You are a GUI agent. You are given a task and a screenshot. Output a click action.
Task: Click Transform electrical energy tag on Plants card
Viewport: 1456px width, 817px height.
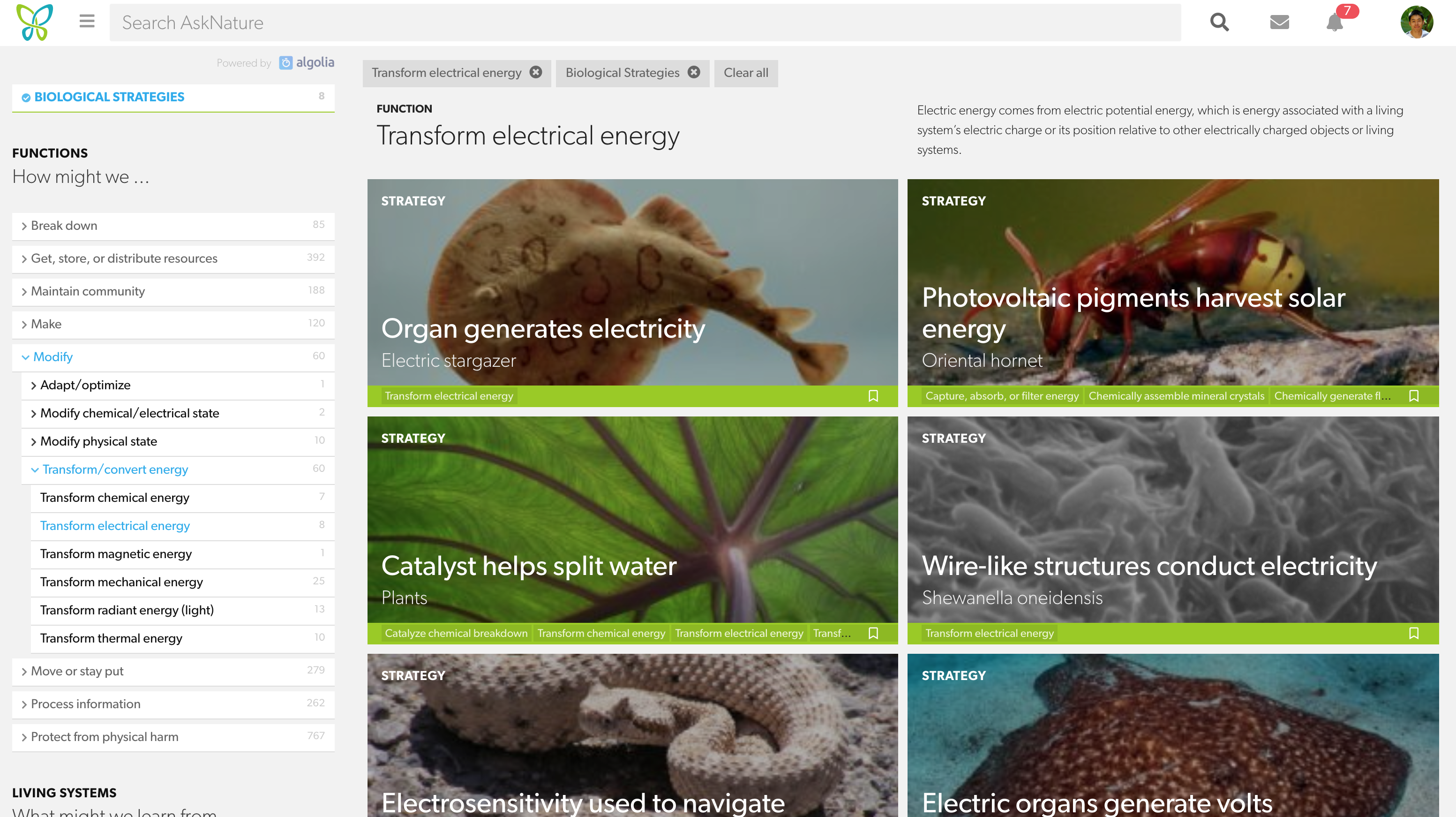coord(739,633)
